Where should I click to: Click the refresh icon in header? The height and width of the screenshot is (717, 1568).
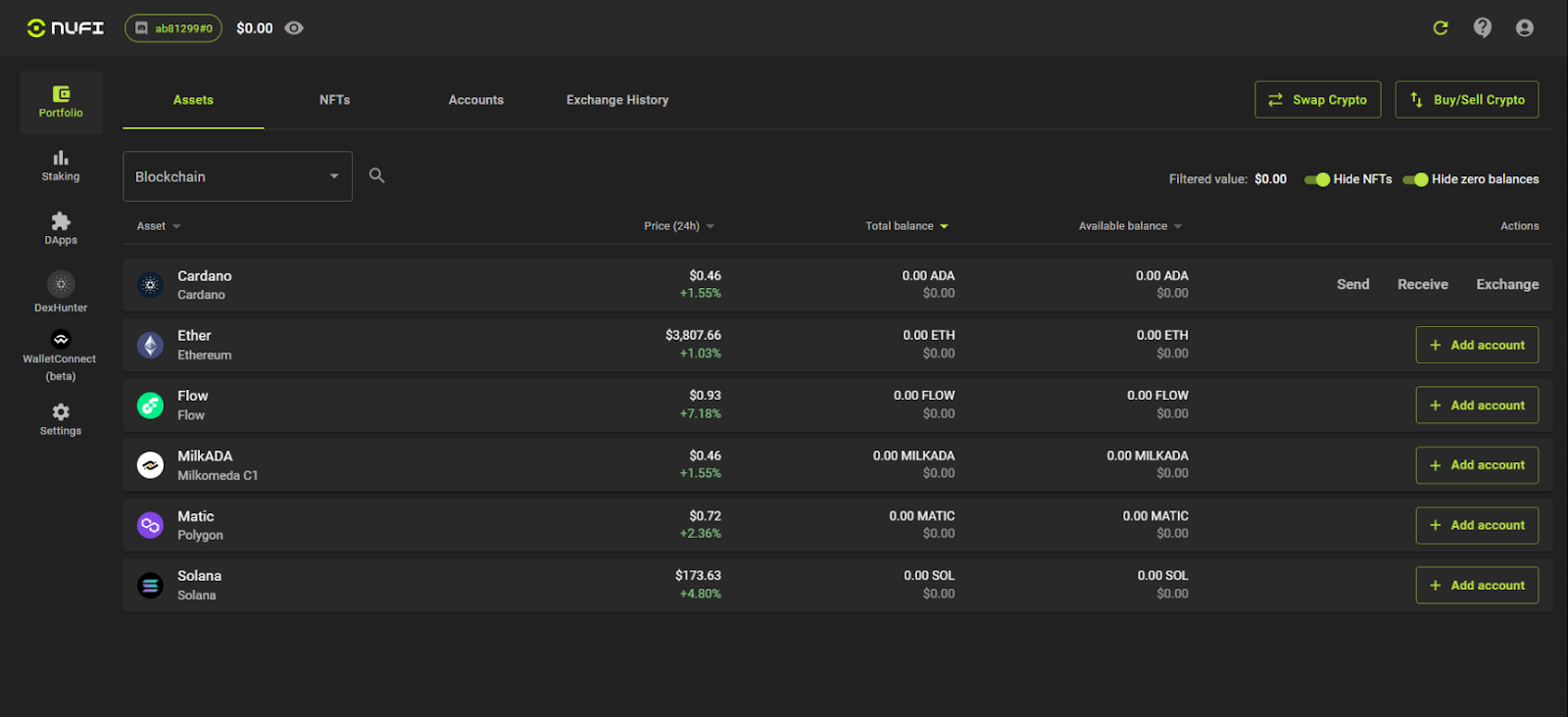(x=1441, y=27)
